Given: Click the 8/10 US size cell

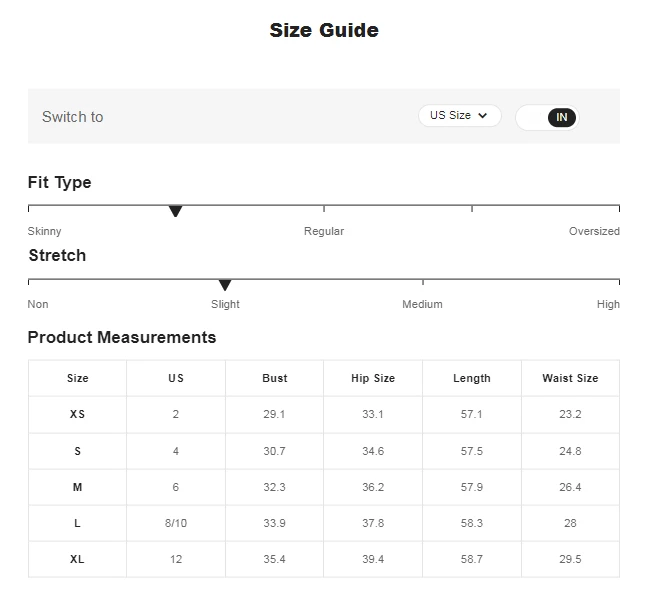Looking at the screenshot, I should click(x=176, y=523).
